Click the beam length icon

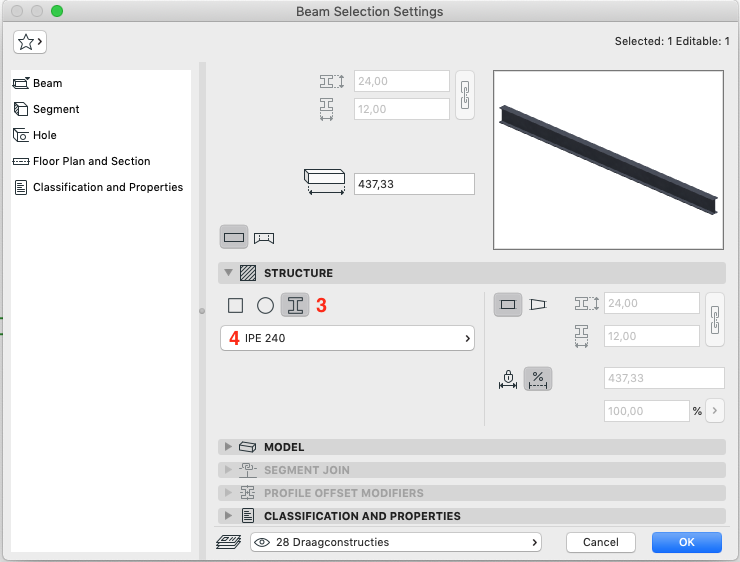pos(324,182)
